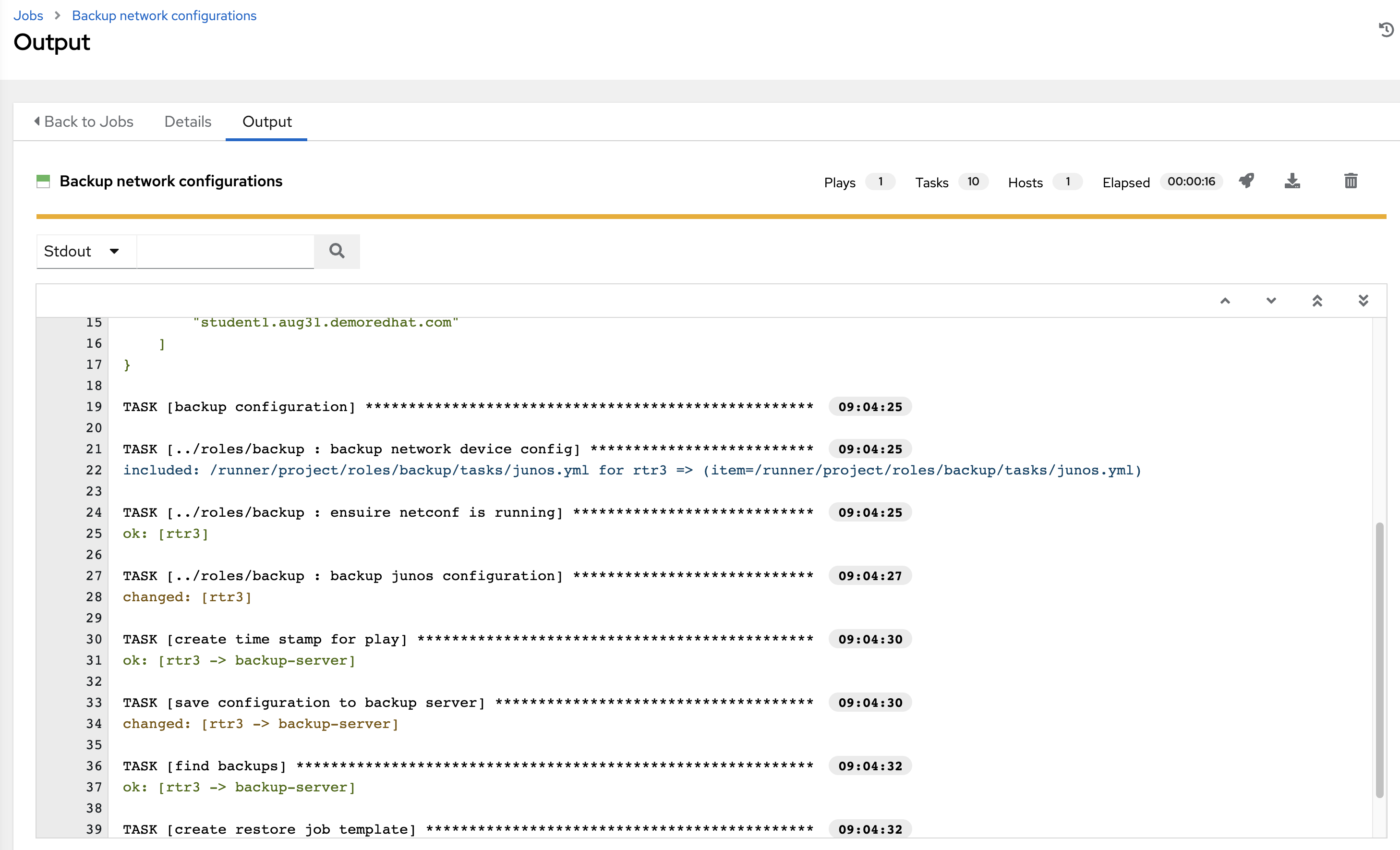Open the Stdout dropdown filter

click(81, 251)
